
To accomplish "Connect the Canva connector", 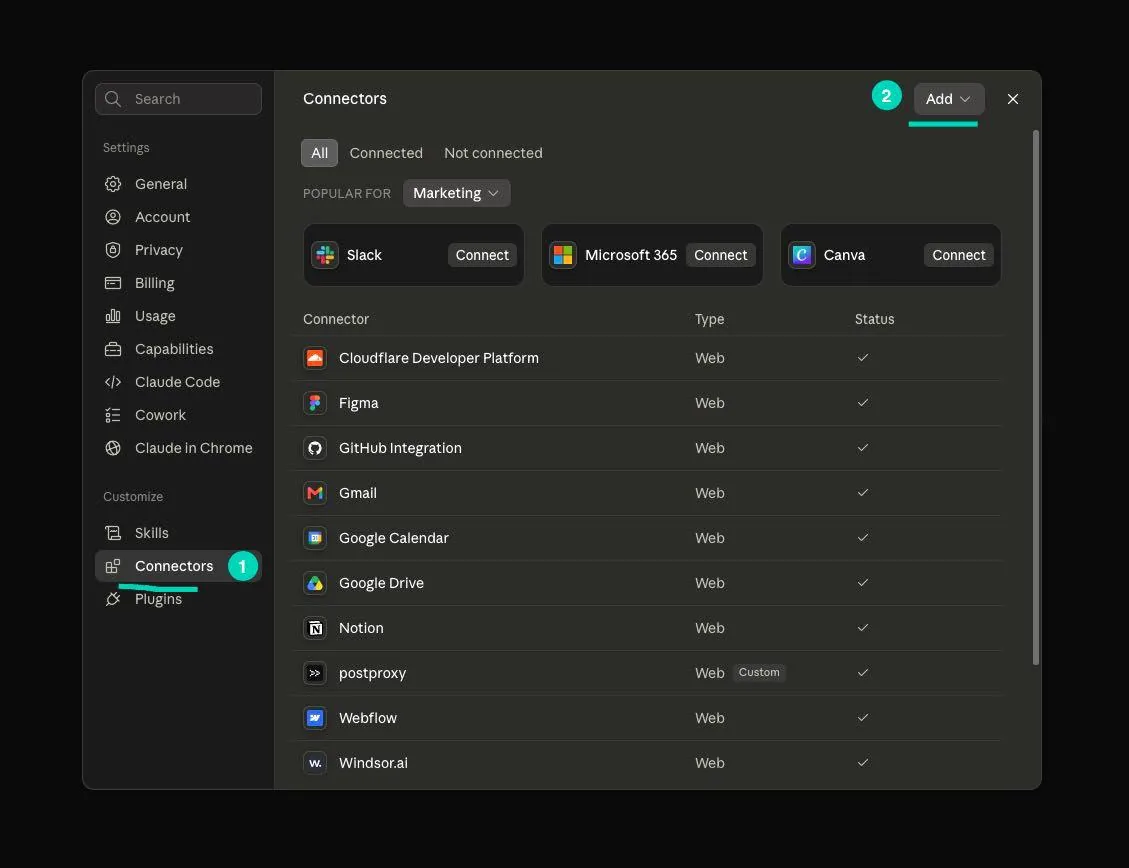I will point(958,255).
